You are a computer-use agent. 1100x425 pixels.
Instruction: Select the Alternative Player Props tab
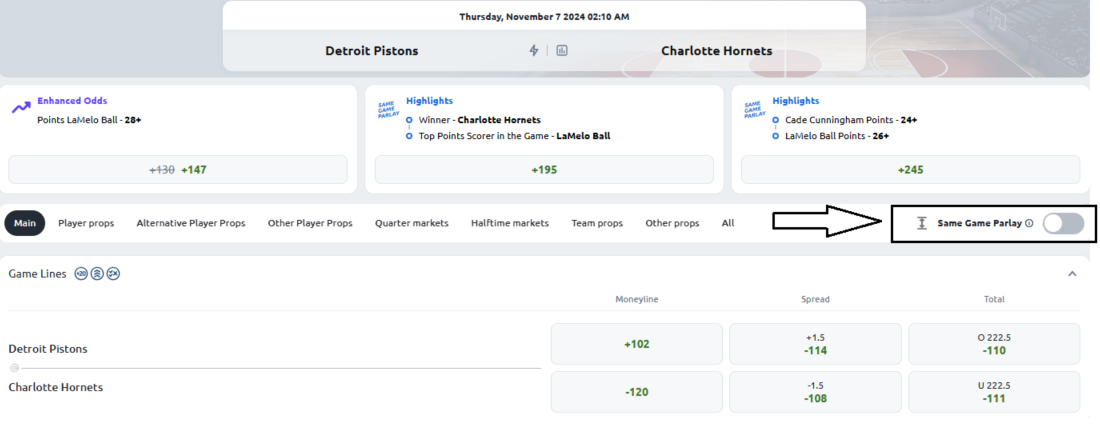pos(191,223)
